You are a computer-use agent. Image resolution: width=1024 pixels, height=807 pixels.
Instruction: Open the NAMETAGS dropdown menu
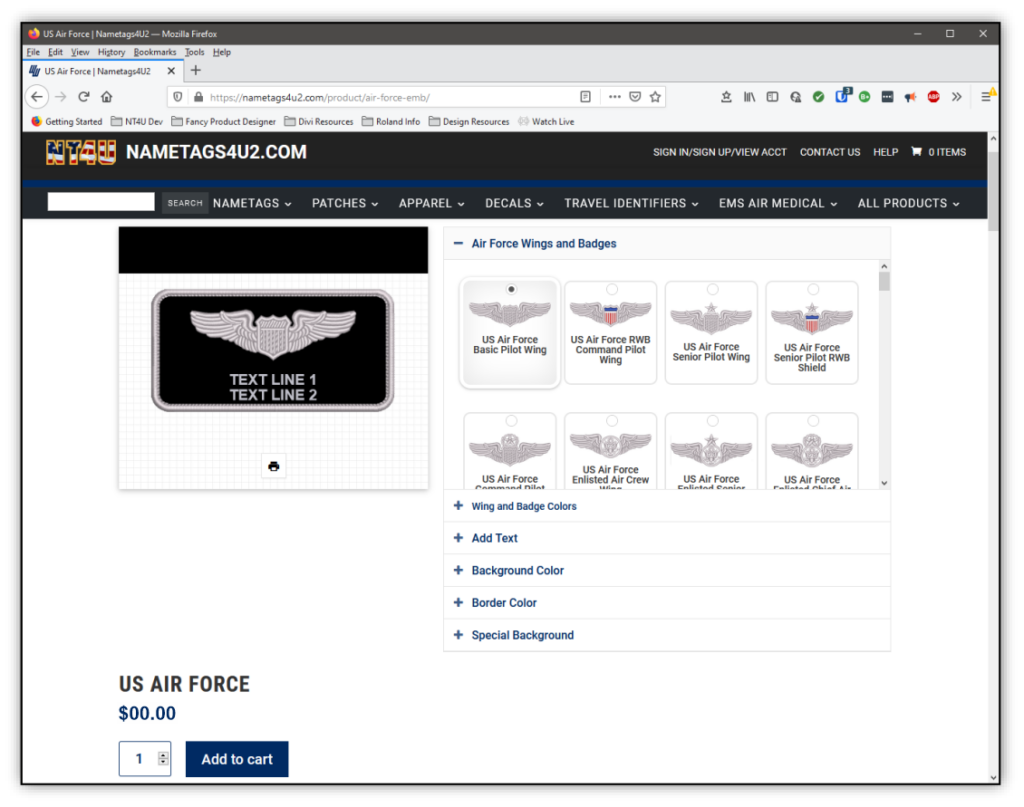click(252, 203)
